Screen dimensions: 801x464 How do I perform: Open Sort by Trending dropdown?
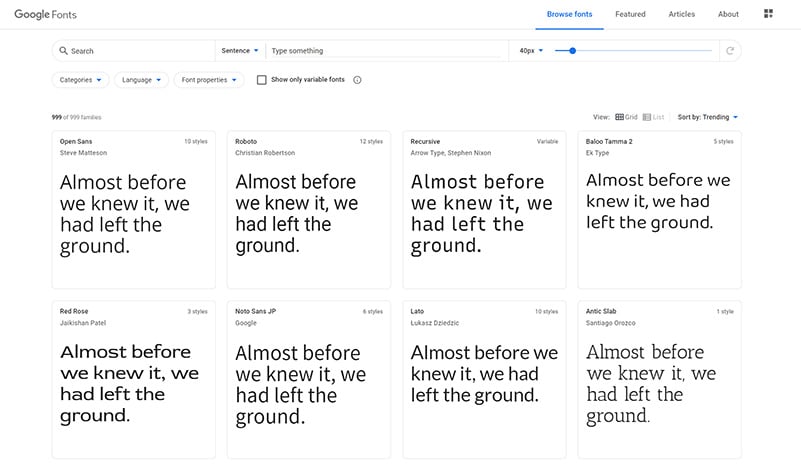pyautogui.click(x=708, y=117)
